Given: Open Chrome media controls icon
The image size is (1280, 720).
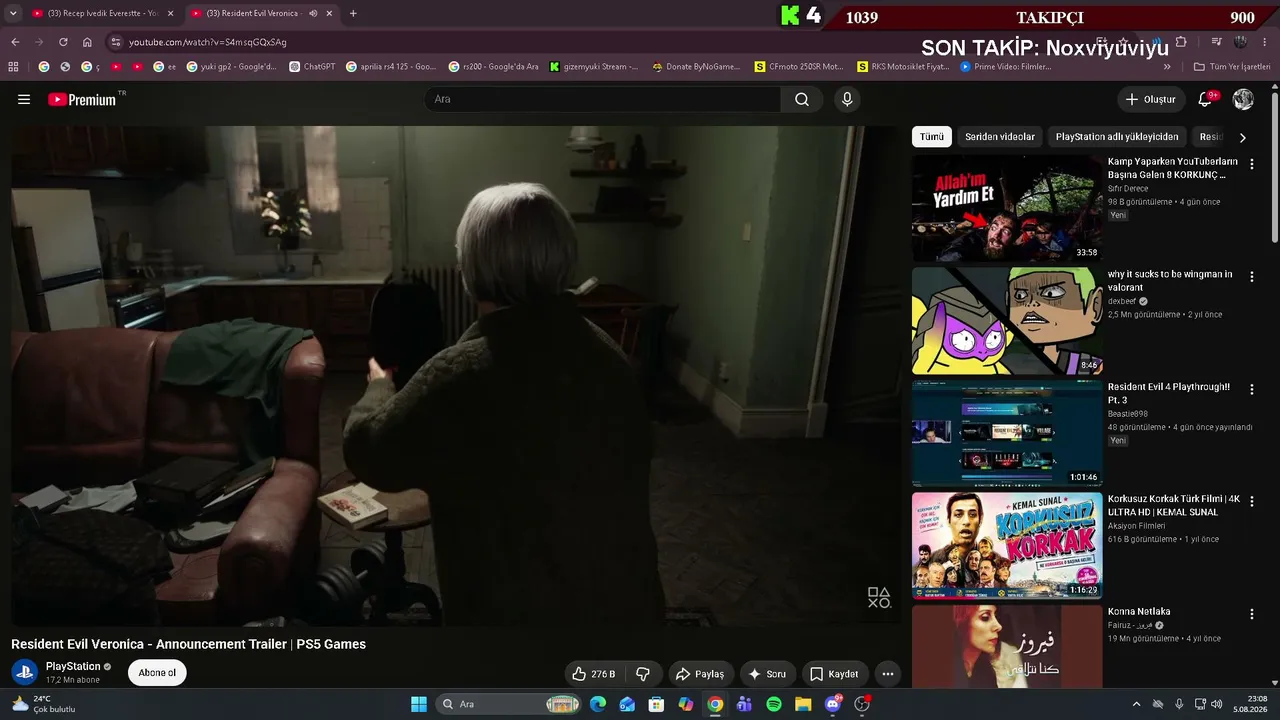Looking at the screenshot, I should [1216, 42].
